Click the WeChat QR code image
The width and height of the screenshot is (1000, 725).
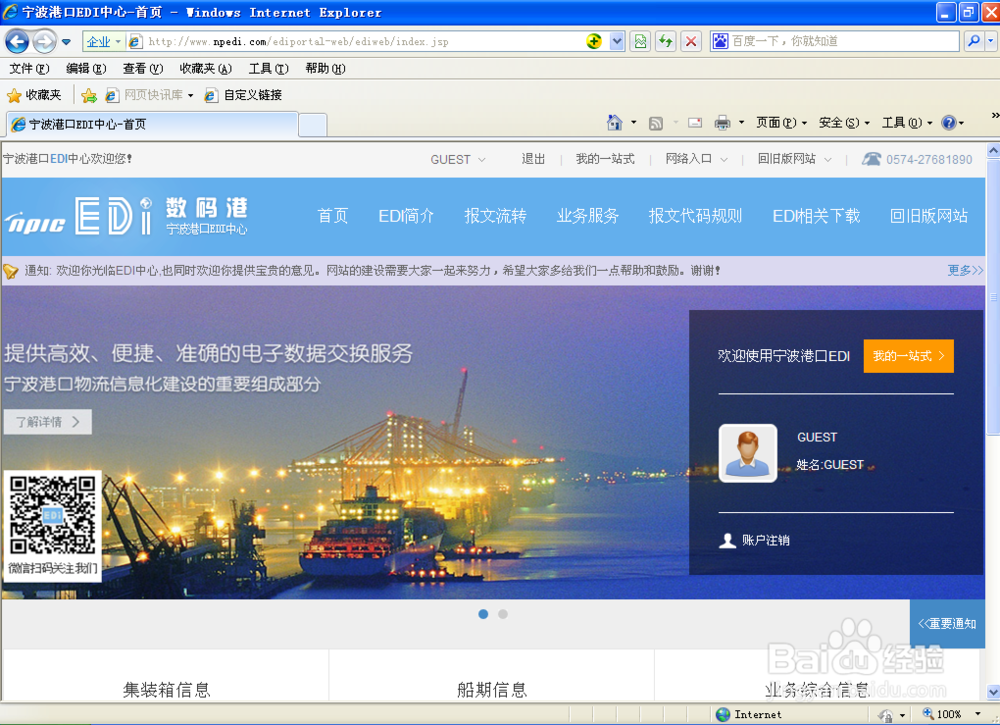(x=53, y=515)
